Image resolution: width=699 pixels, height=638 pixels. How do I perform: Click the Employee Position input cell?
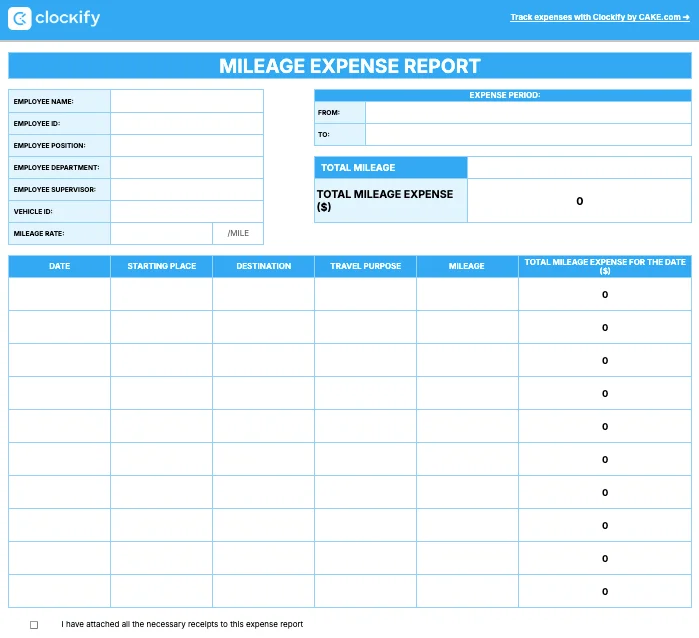coord(187,145)
